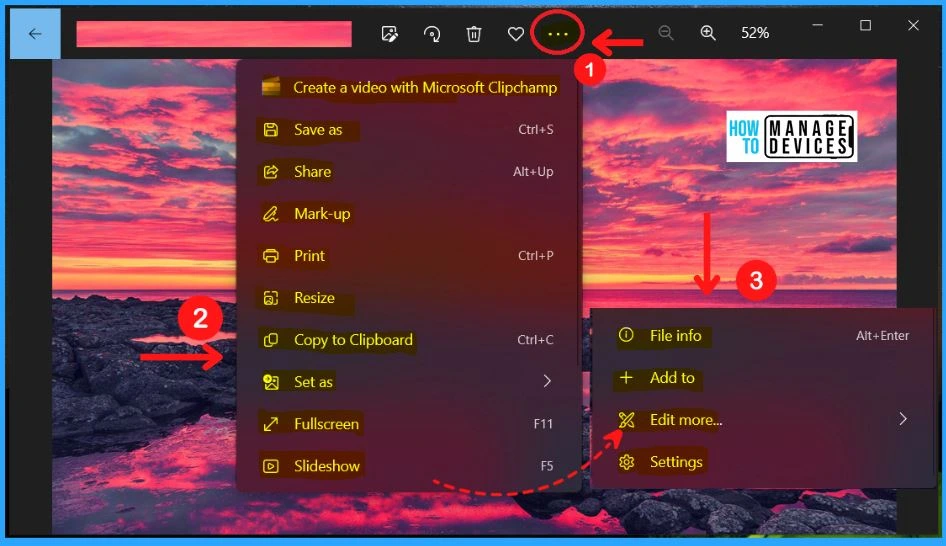Click the 52% zoom level value
Viewport: 946px width, 546px height.
[x=755, y=33]
